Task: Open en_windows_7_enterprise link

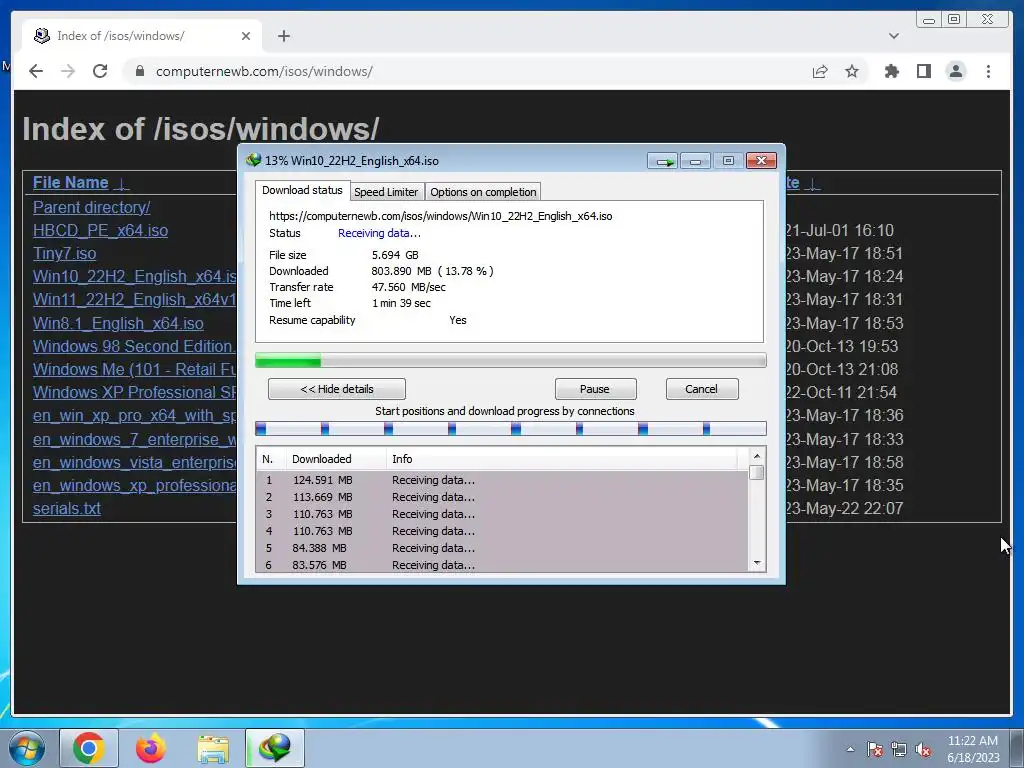Action: point(135,440)
